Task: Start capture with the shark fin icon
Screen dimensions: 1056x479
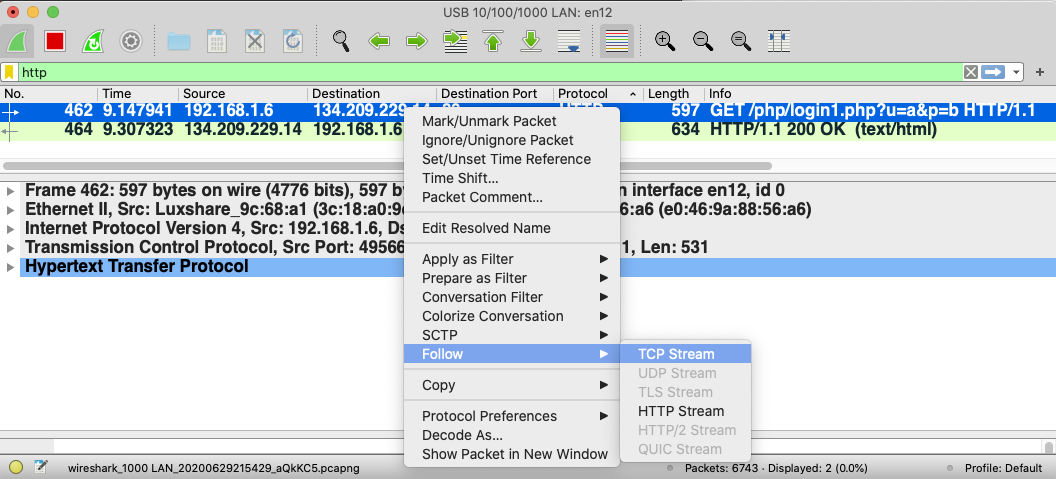Action: [x=19, y=41]
